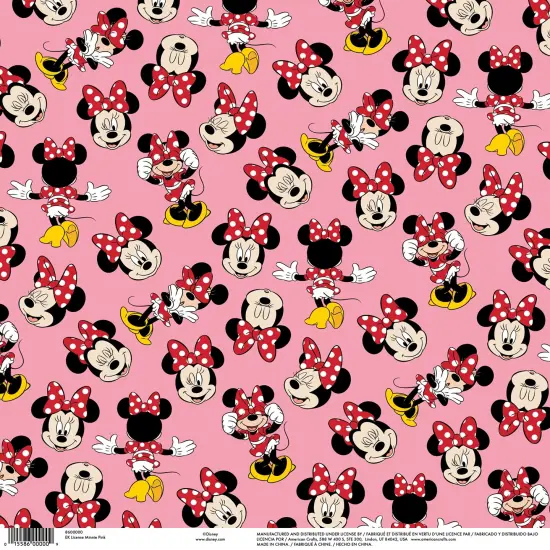The height and width of the screenshot is (550, 550).
Task: Click "MANUFACTURED AND DISTRIBUTED UNDER LICENSE BY" text
Action: (310, 534)
